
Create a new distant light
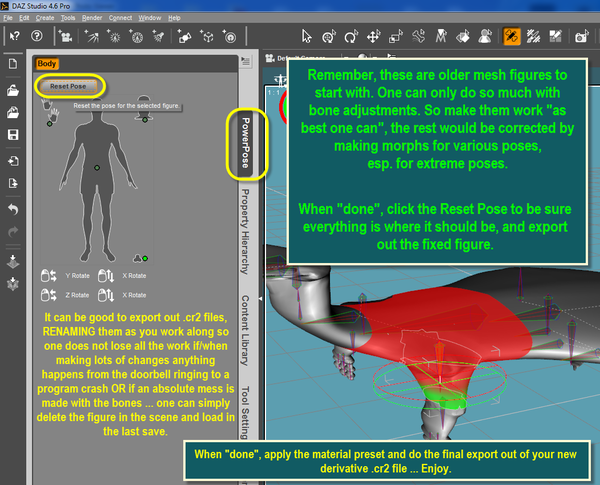[x=92, y=36]
